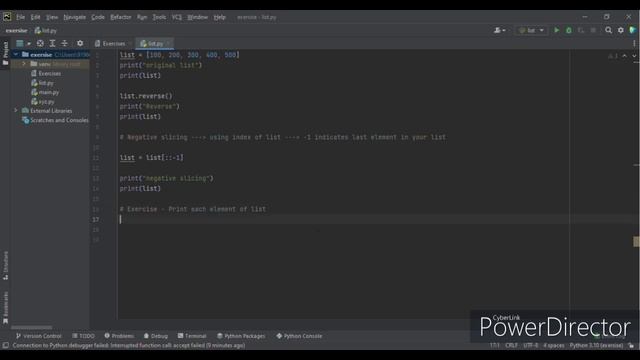Open the Bookmarks side tool window
Image resolution: width=640 pixels, height=360 pixels.
(5, 308)
